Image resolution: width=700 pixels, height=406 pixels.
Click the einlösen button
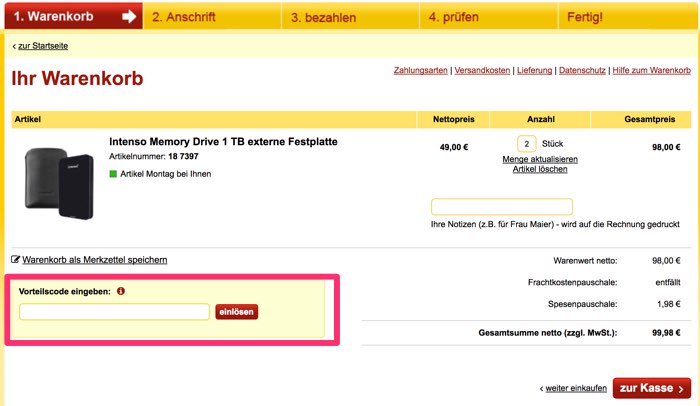(x=237, y=312)
